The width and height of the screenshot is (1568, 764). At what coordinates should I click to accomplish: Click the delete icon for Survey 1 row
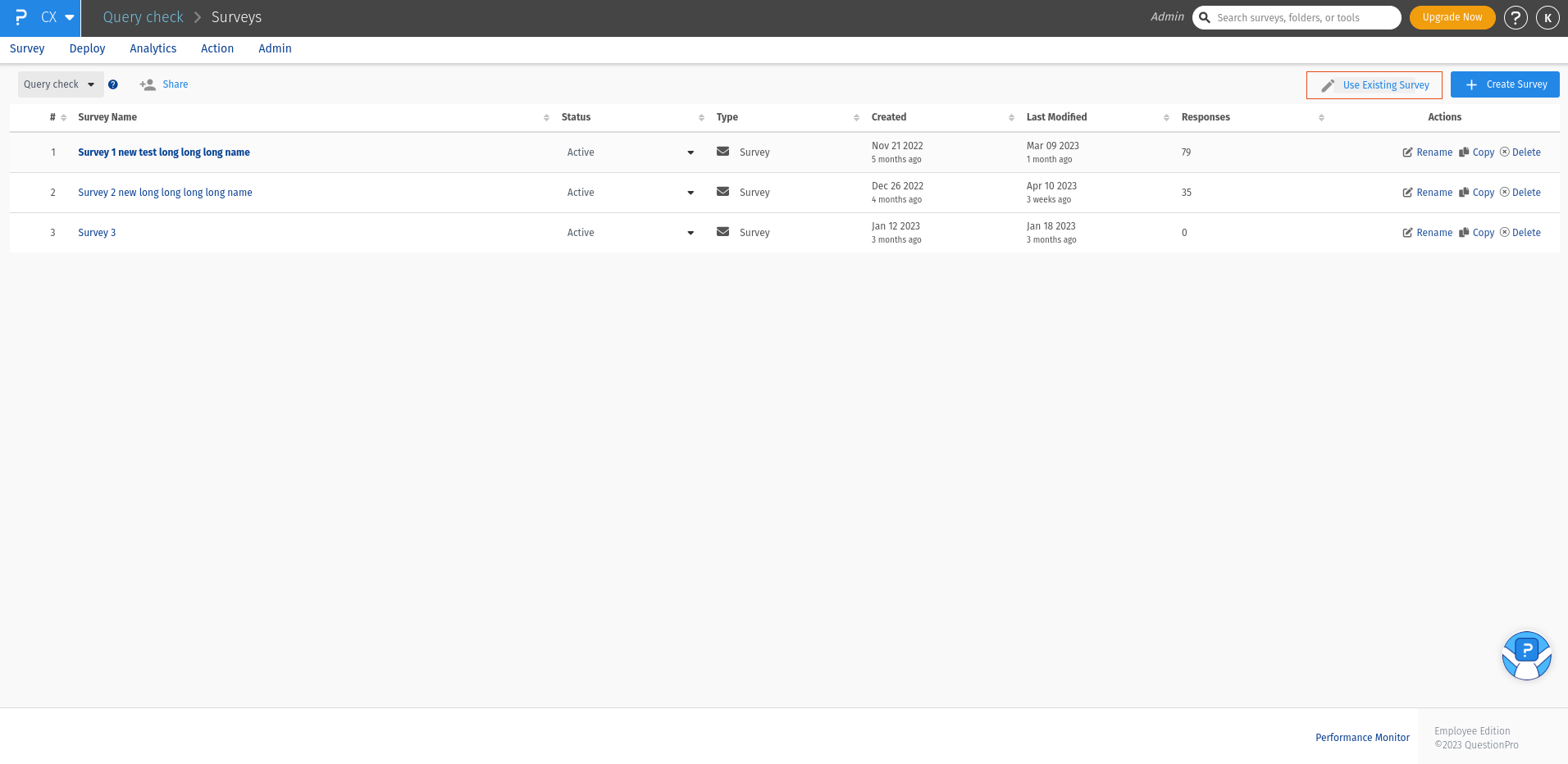coord(1504,152)
